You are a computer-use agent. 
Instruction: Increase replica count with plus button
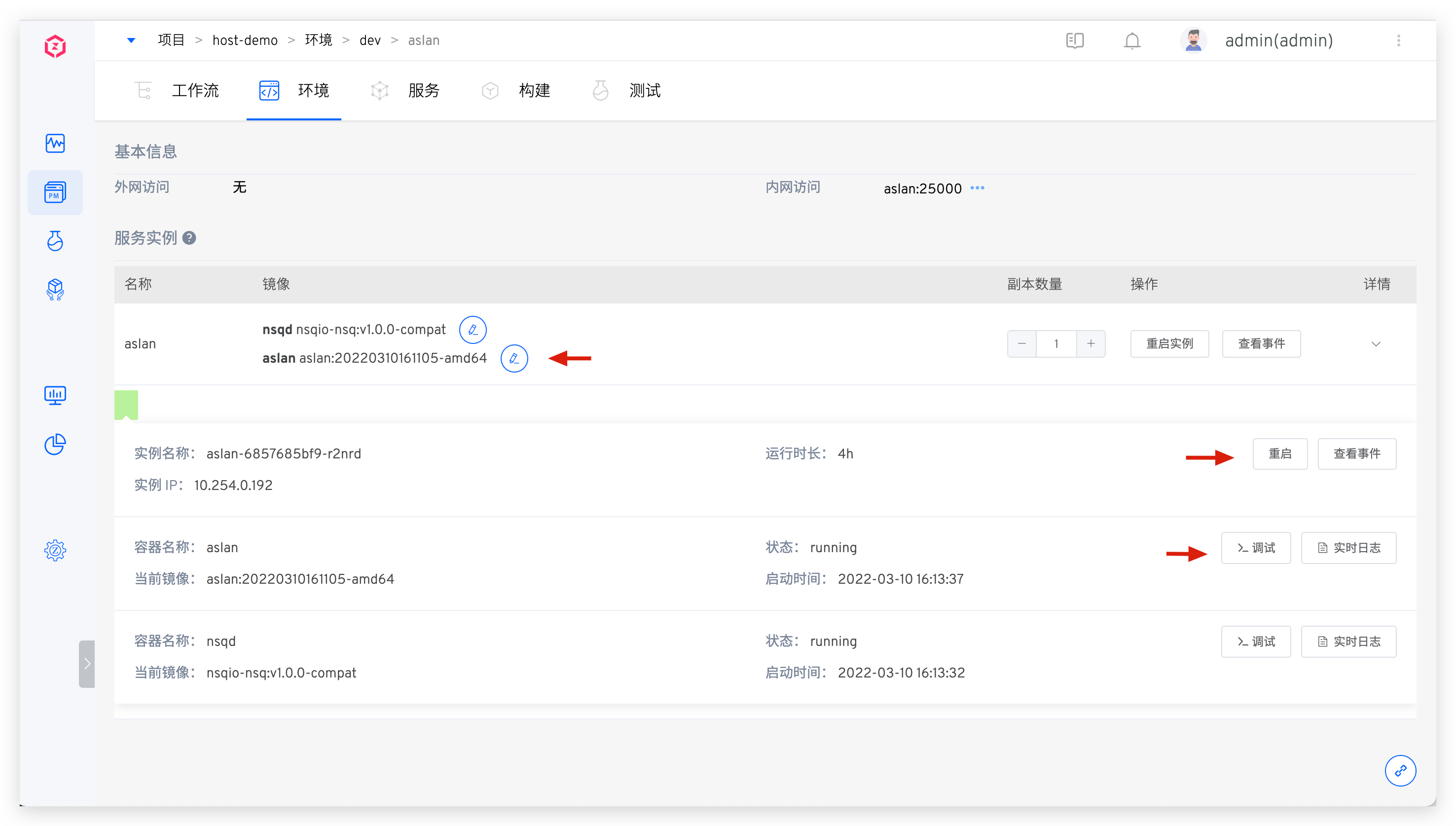(x=1091, y=344)
